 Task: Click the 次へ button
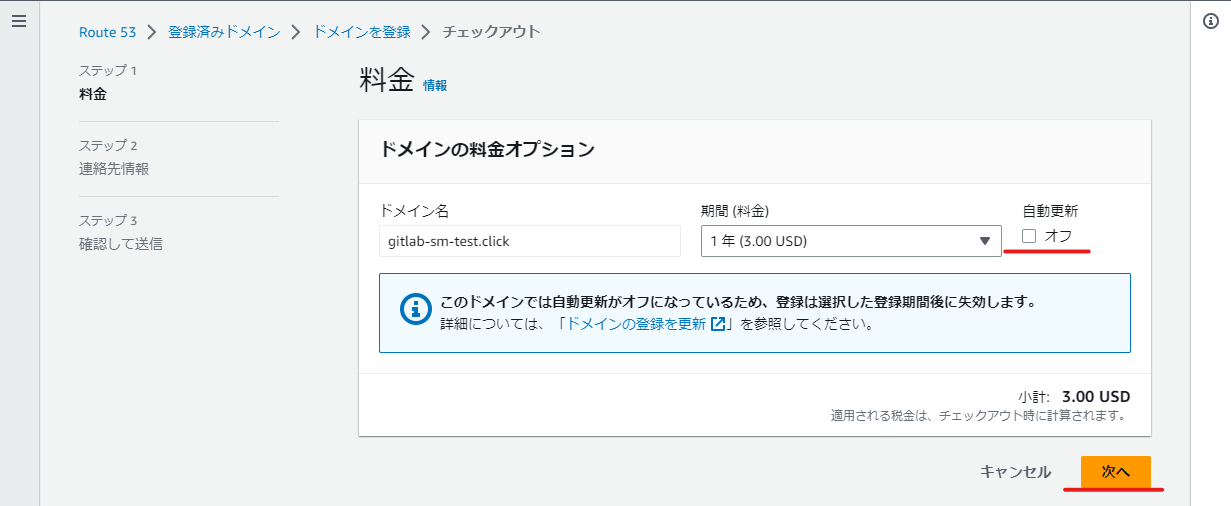point(1116,472)
